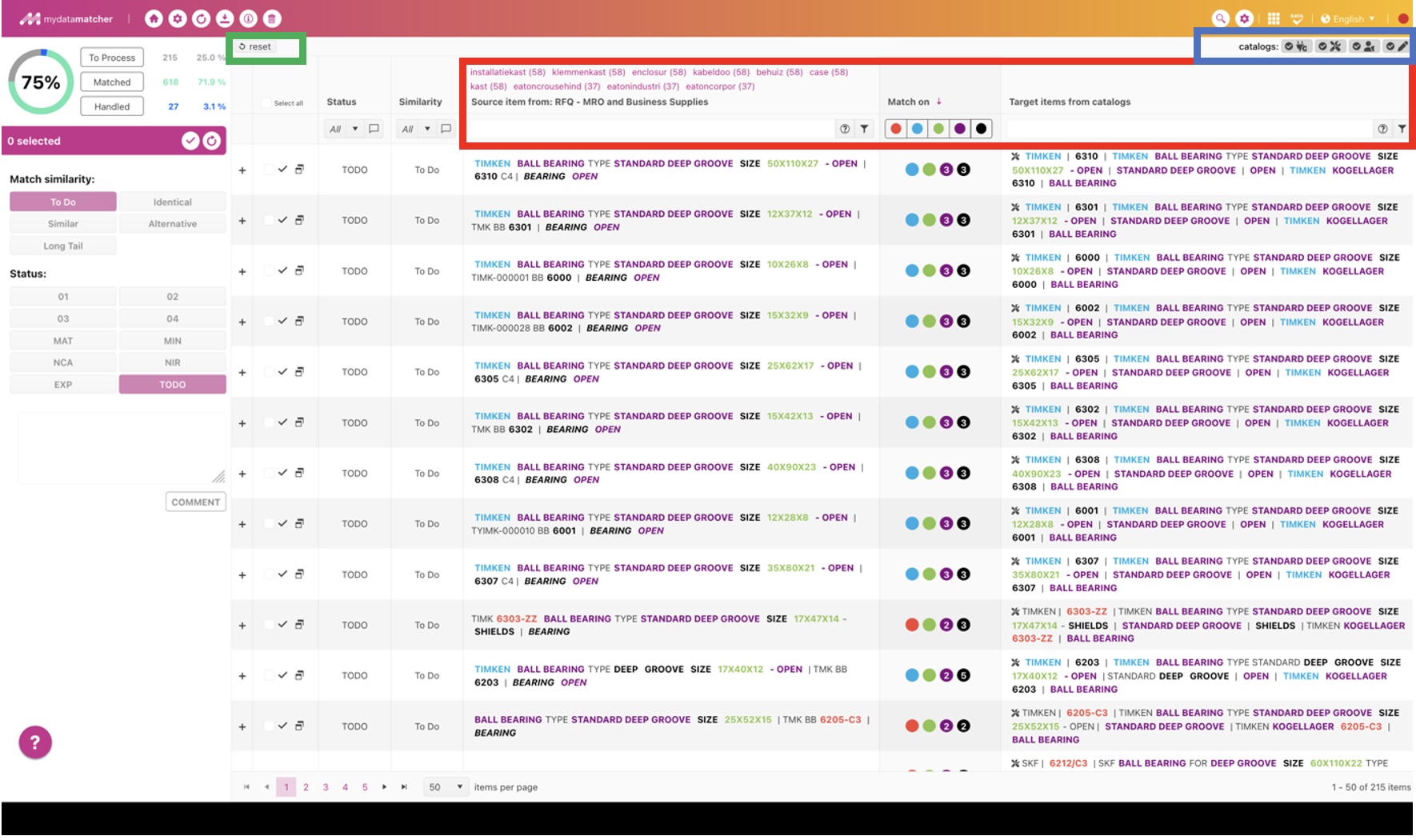Viewport: 1416px width, 840px height.
Task: Open the search magnifier in the header
Action: [x=1220, y=18]
